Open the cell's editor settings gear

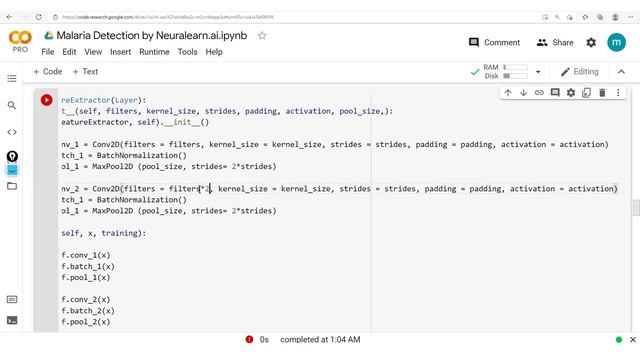[571, 93]
